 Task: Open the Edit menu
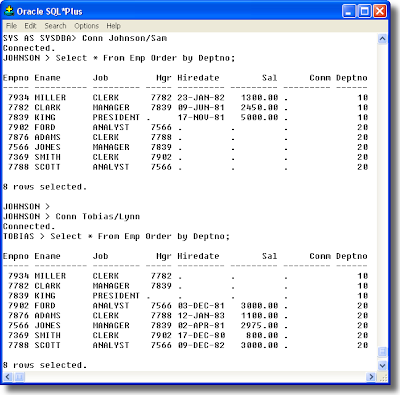[30, 26]
